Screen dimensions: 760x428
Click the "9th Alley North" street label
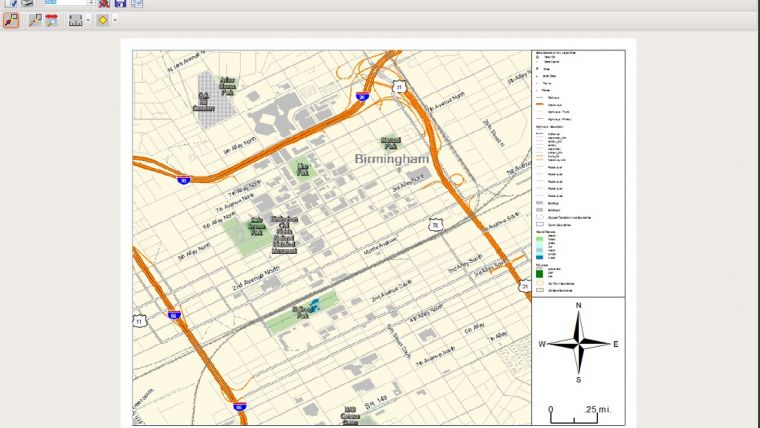click(x=239, y=146)
